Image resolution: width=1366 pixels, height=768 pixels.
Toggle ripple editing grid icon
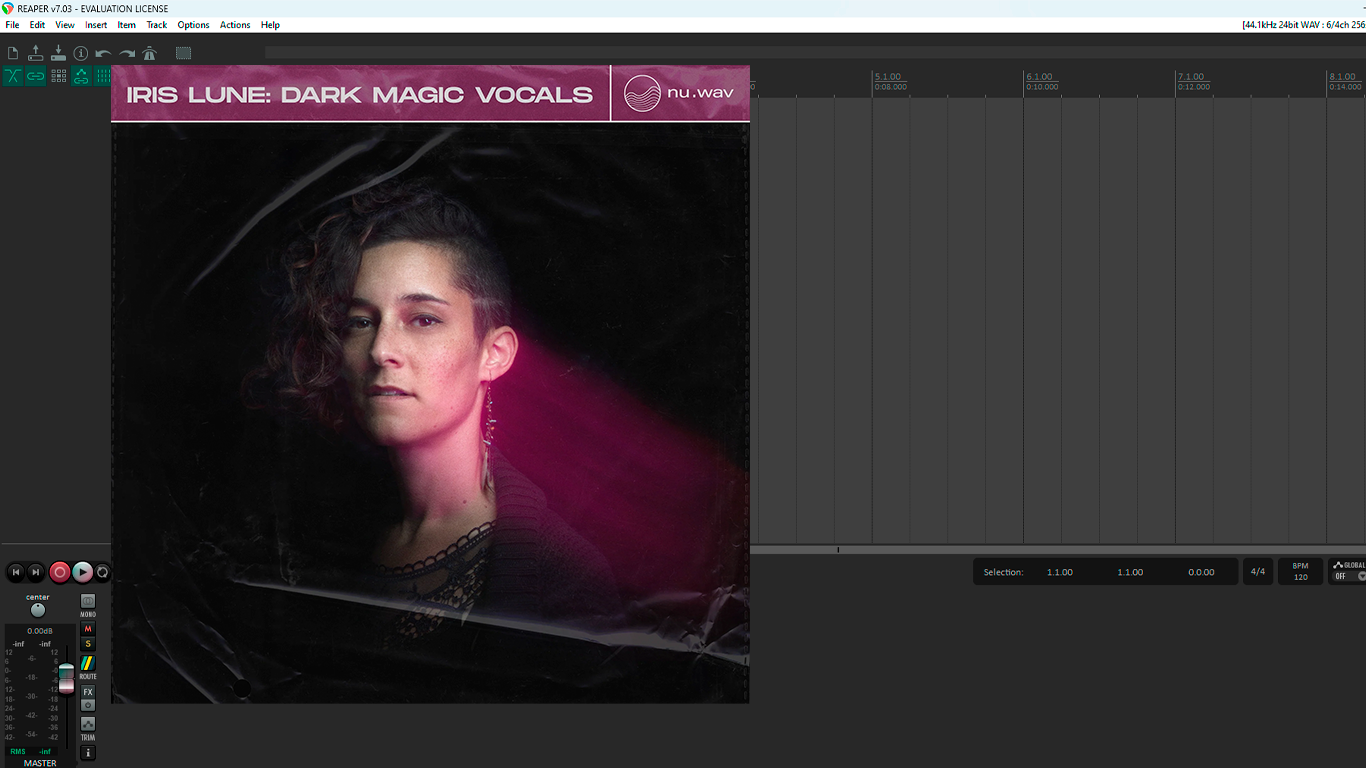pos(59,76)
